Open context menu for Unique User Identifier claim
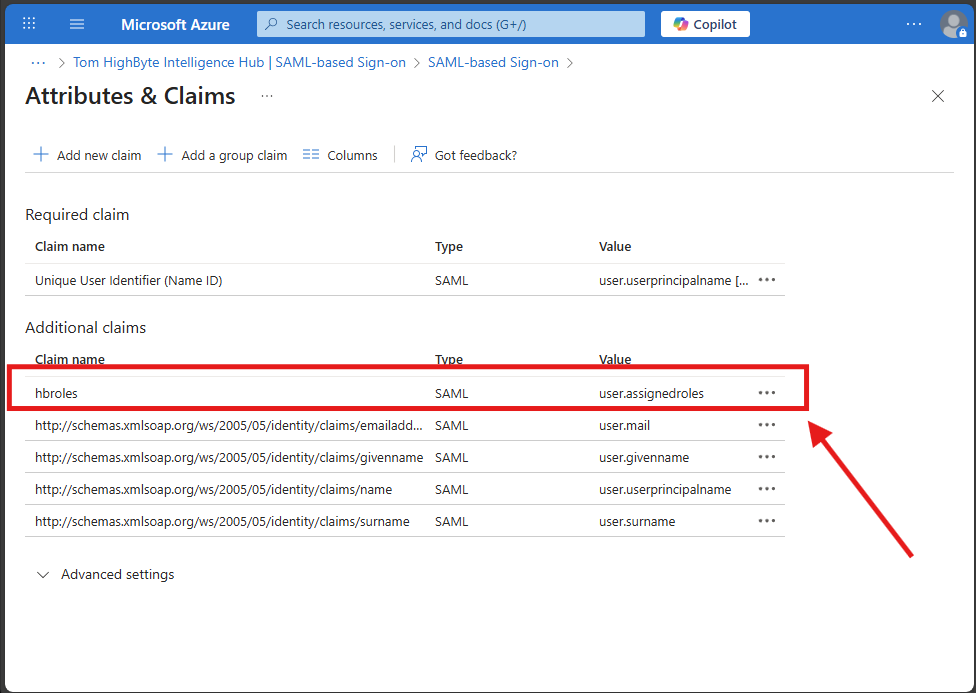Image resolution: width=976 pixels, height=693 pixels. tap(767, 280)
